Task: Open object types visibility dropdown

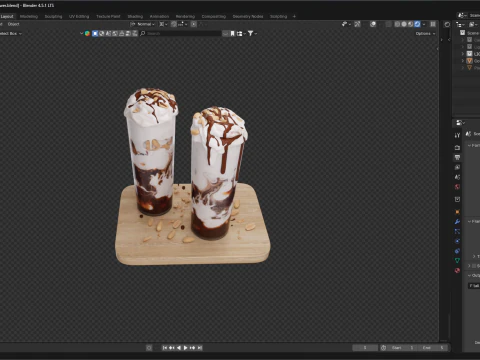Action: coord(346,24)
